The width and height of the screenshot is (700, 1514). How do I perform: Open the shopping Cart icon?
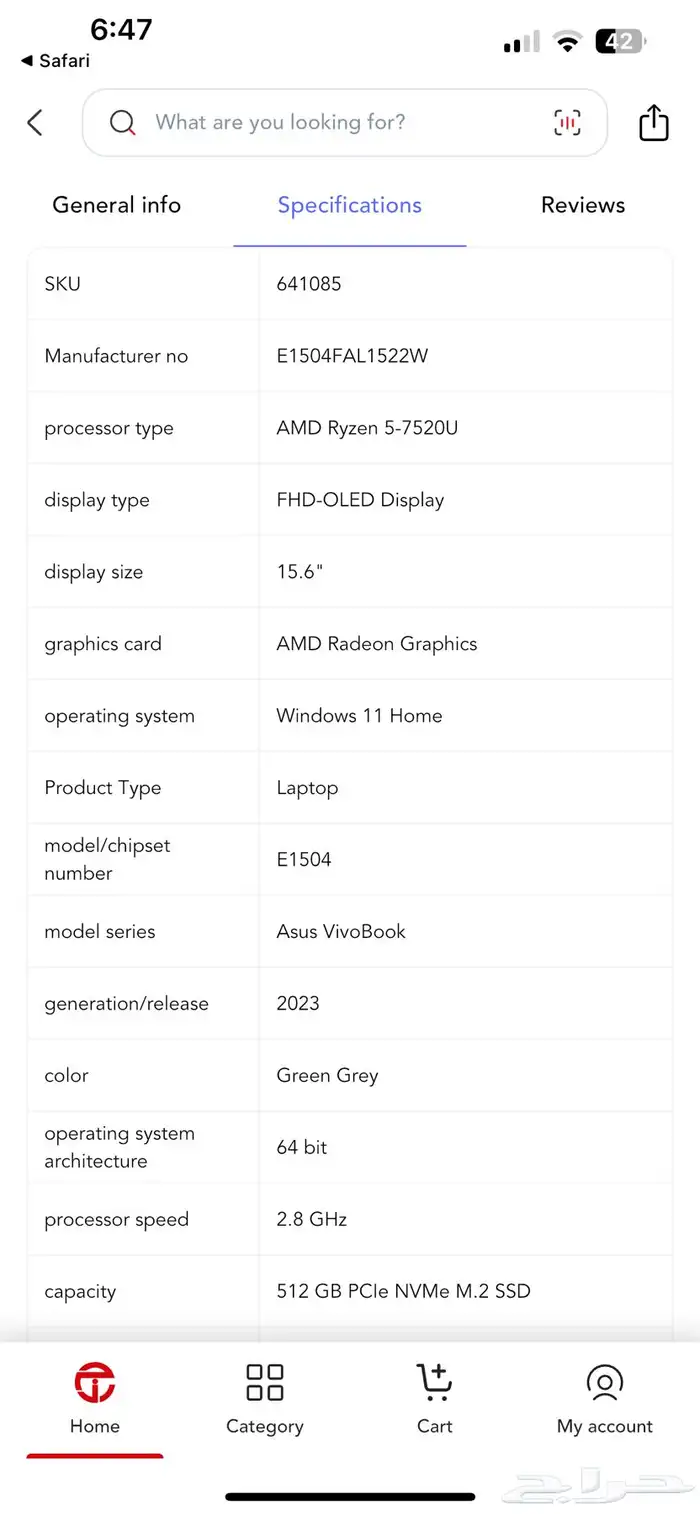point(435,1383)
